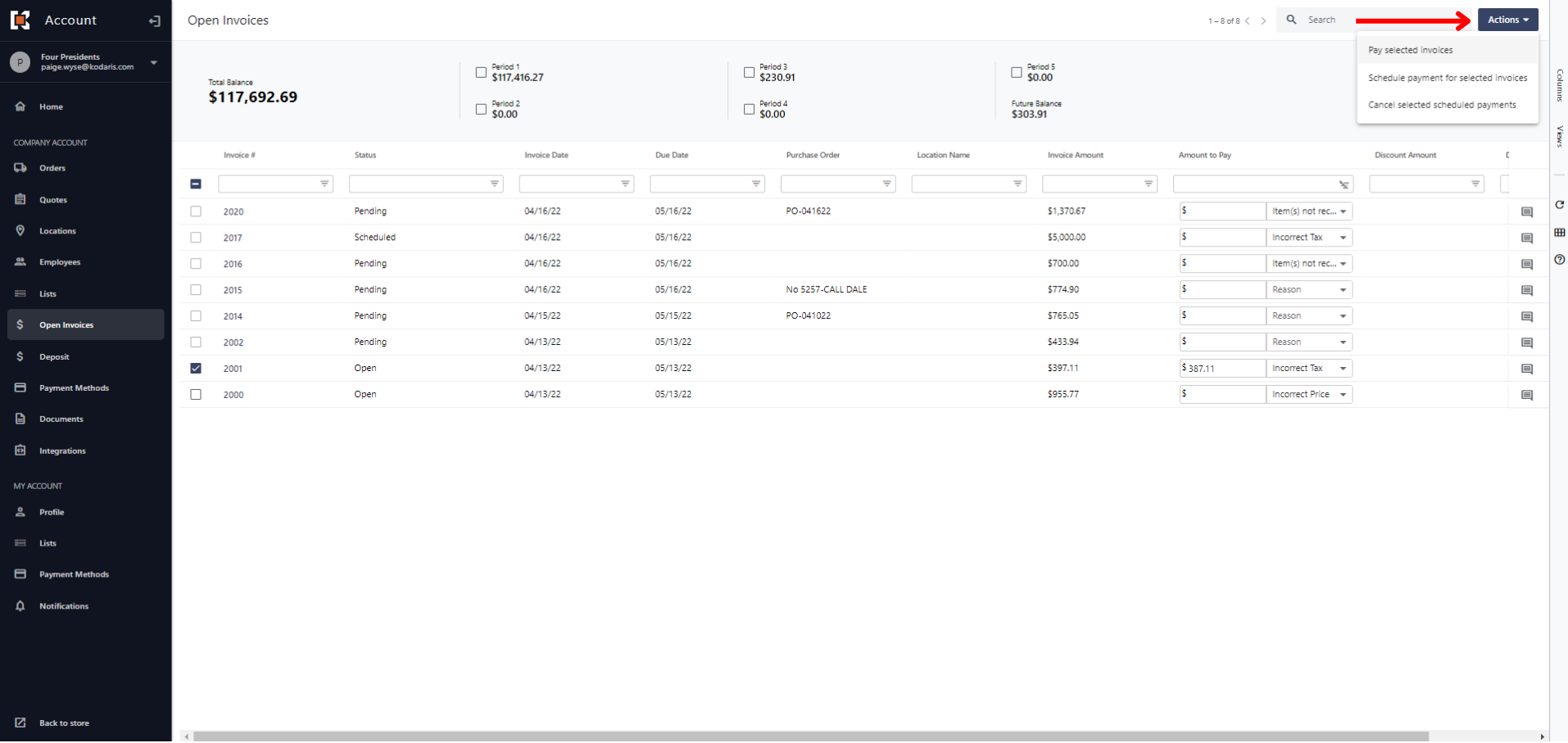Choose Pay selected invoices

(1447, 50)
